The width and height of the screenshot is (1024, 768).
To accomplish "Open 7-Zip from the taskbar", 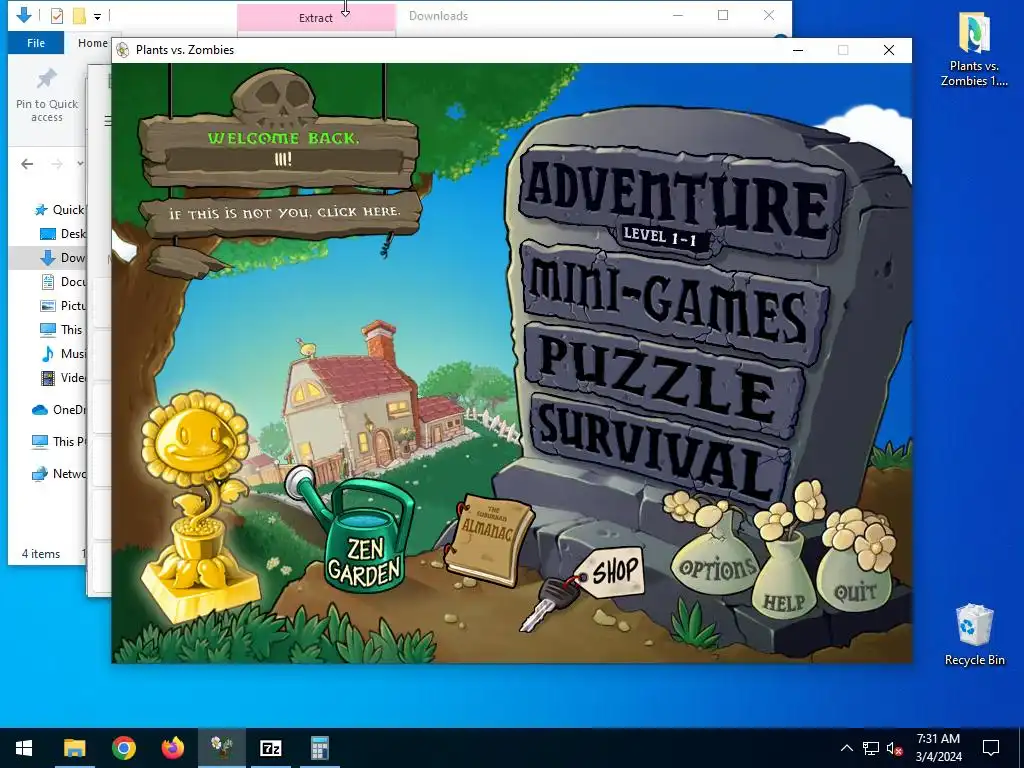I will coord(270,748).
